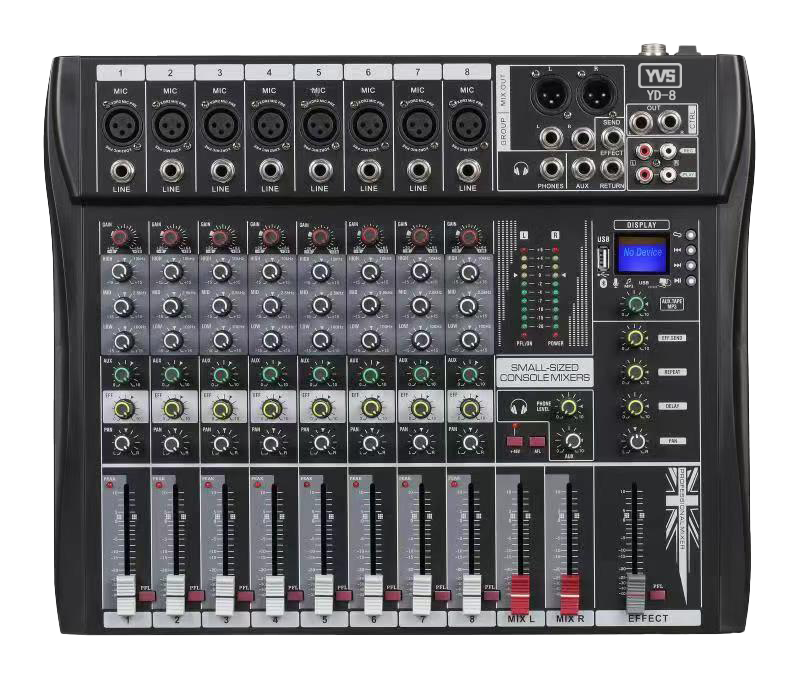The width and height of the screenshot is (800, 680).
Task: Click the channel 4 fader cap
Action: [274, 594]
